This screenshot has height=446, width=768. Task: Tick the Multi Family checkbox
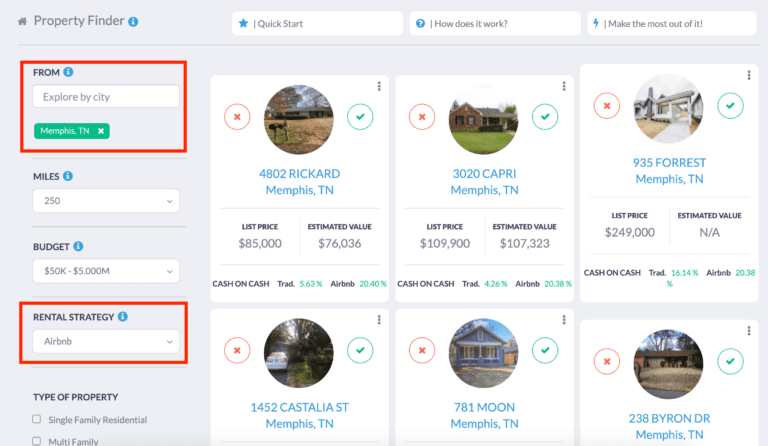click(37, 440)
